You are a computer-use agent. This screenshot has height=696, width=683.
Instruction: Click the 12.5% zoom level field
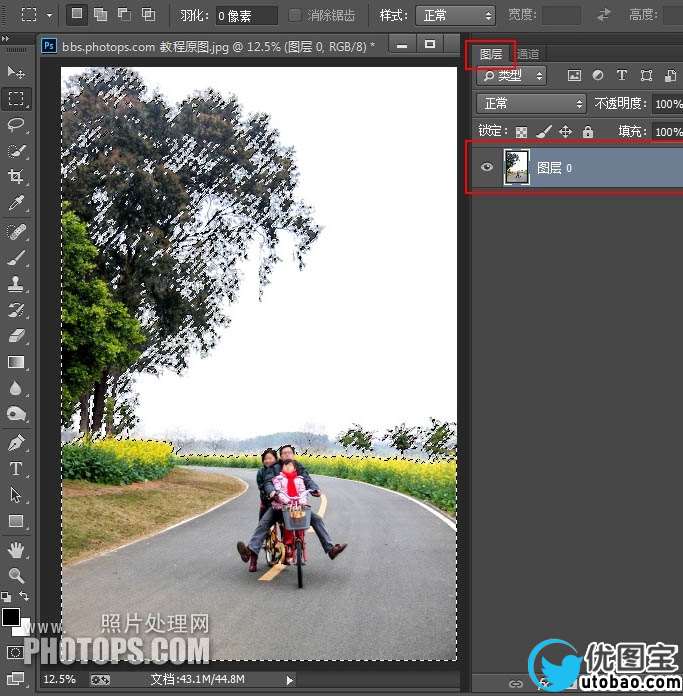[59, 679]
